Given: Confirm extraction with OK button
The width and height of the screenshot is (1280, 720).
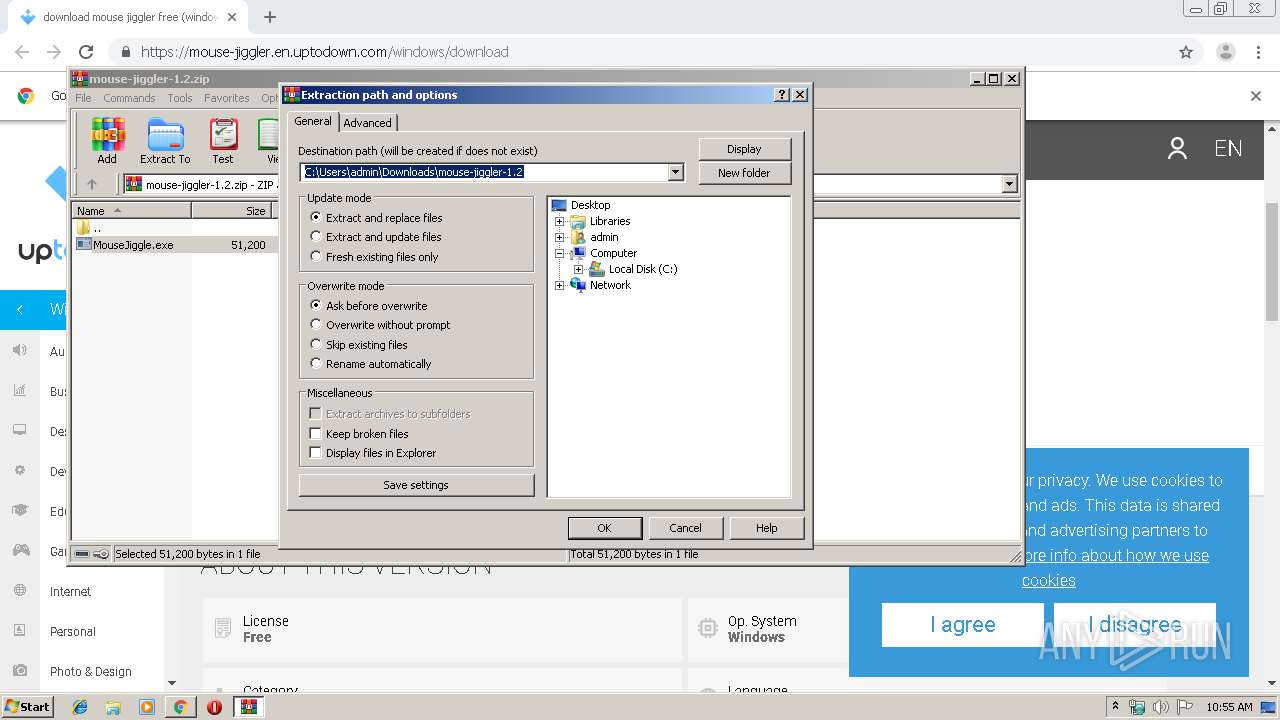Looking at the screenshot, I should click(604, 528).
